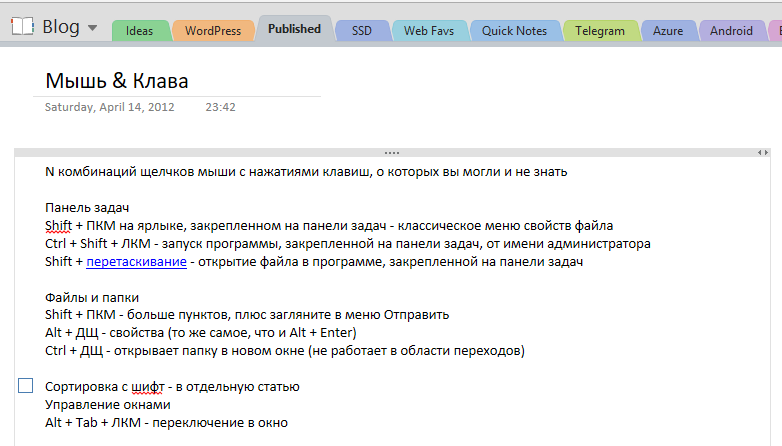Check the to-do box beside Сортировка с шифт

pos(26,386)
